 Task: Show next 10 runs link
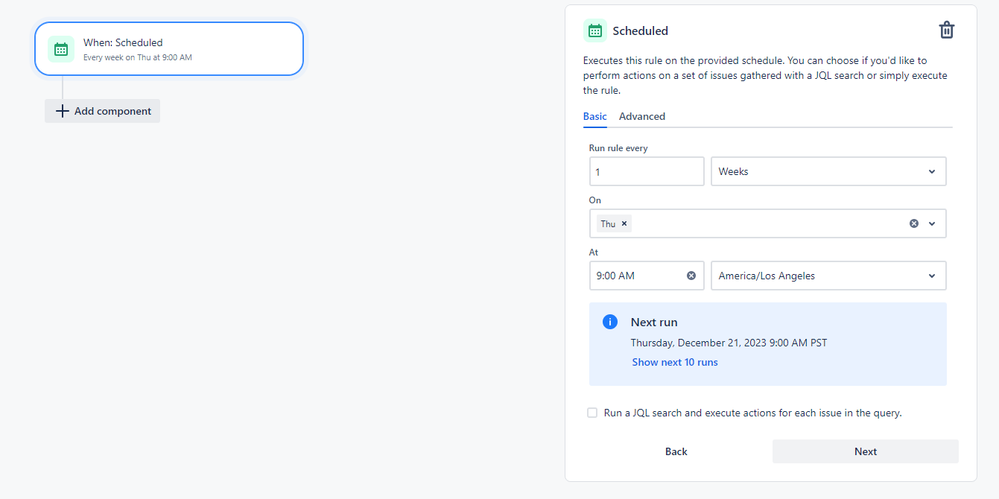point(674,362)
